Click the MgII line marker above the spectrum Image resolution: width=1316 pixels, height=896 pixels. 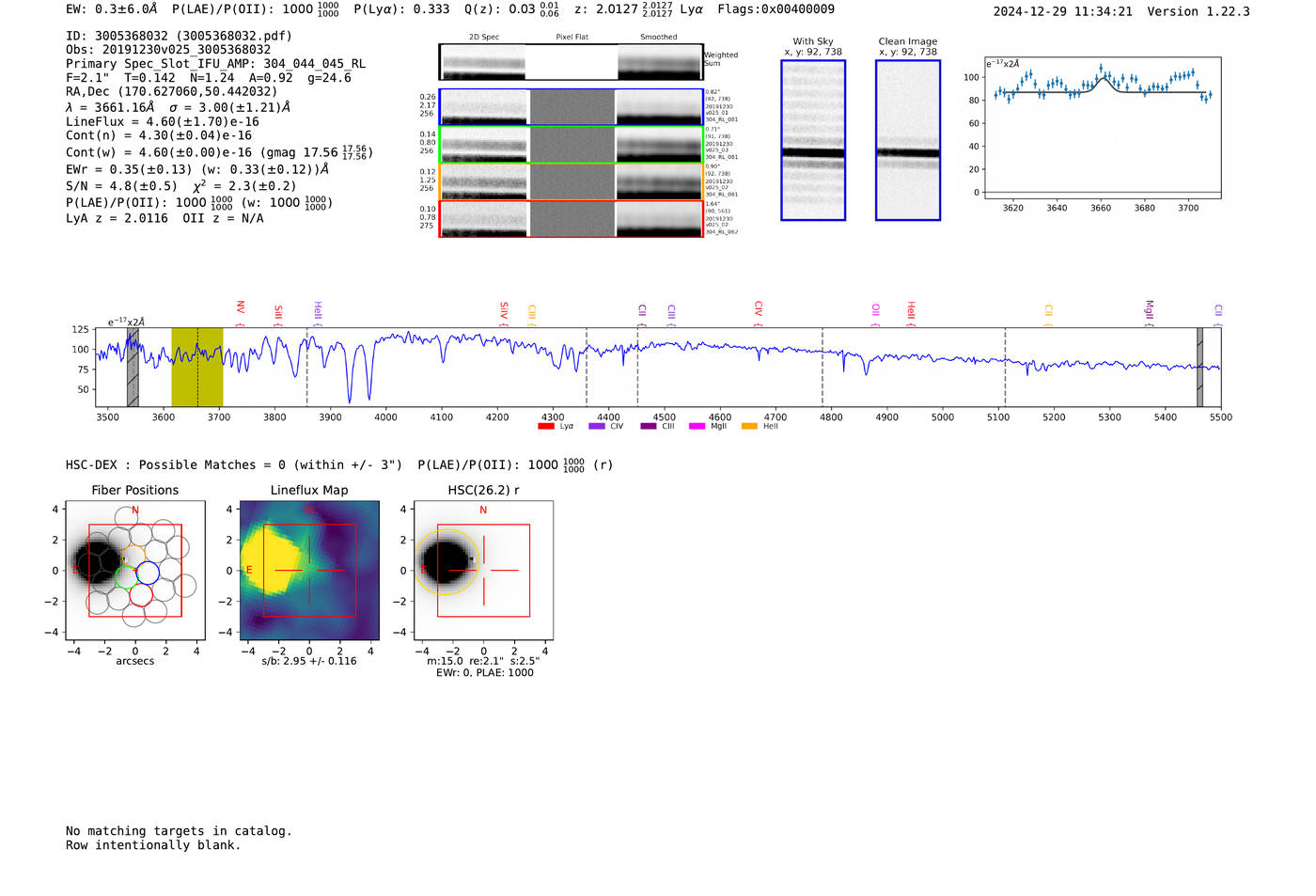coord(1149,312)
